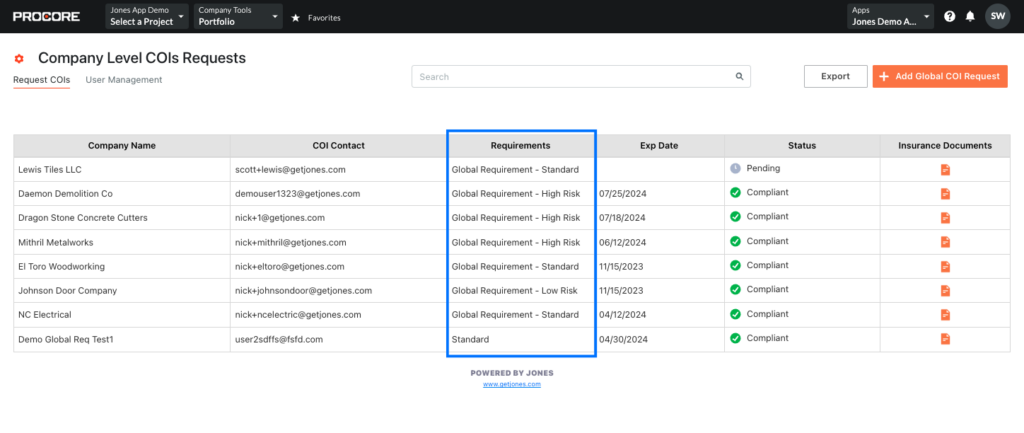
Task: Select Dragon Stone Concrete Cutters company name
Action: tap(83, 218)
